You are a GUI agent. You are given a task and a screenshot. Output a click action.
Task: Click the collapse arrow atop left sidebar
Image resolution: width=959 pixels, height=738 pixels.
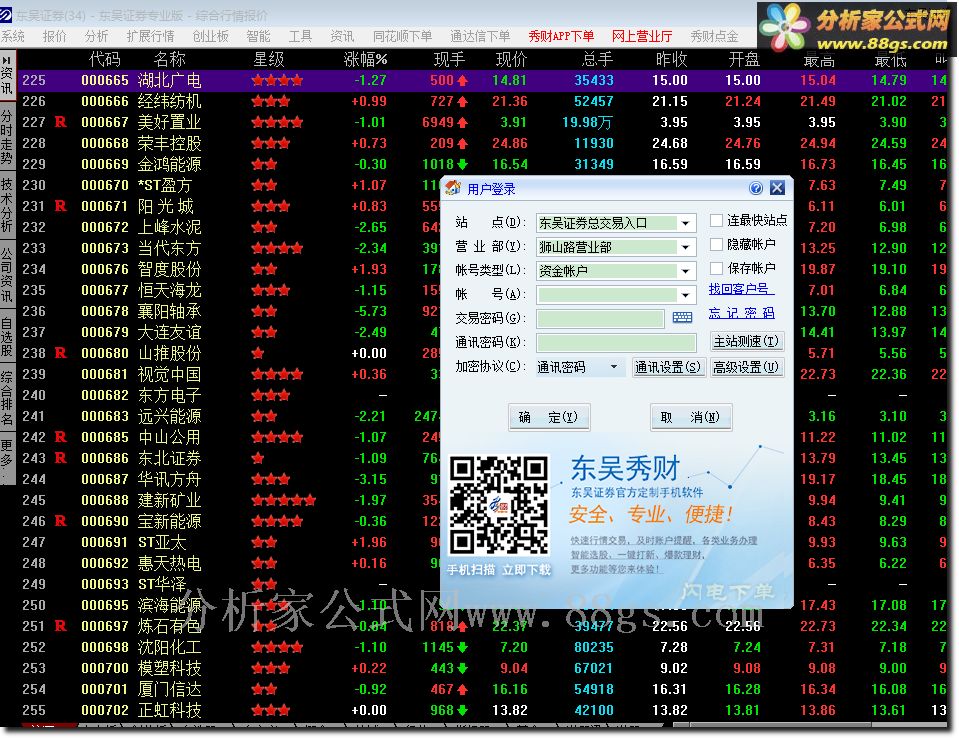pyautogui.click(x=7, y=60)
